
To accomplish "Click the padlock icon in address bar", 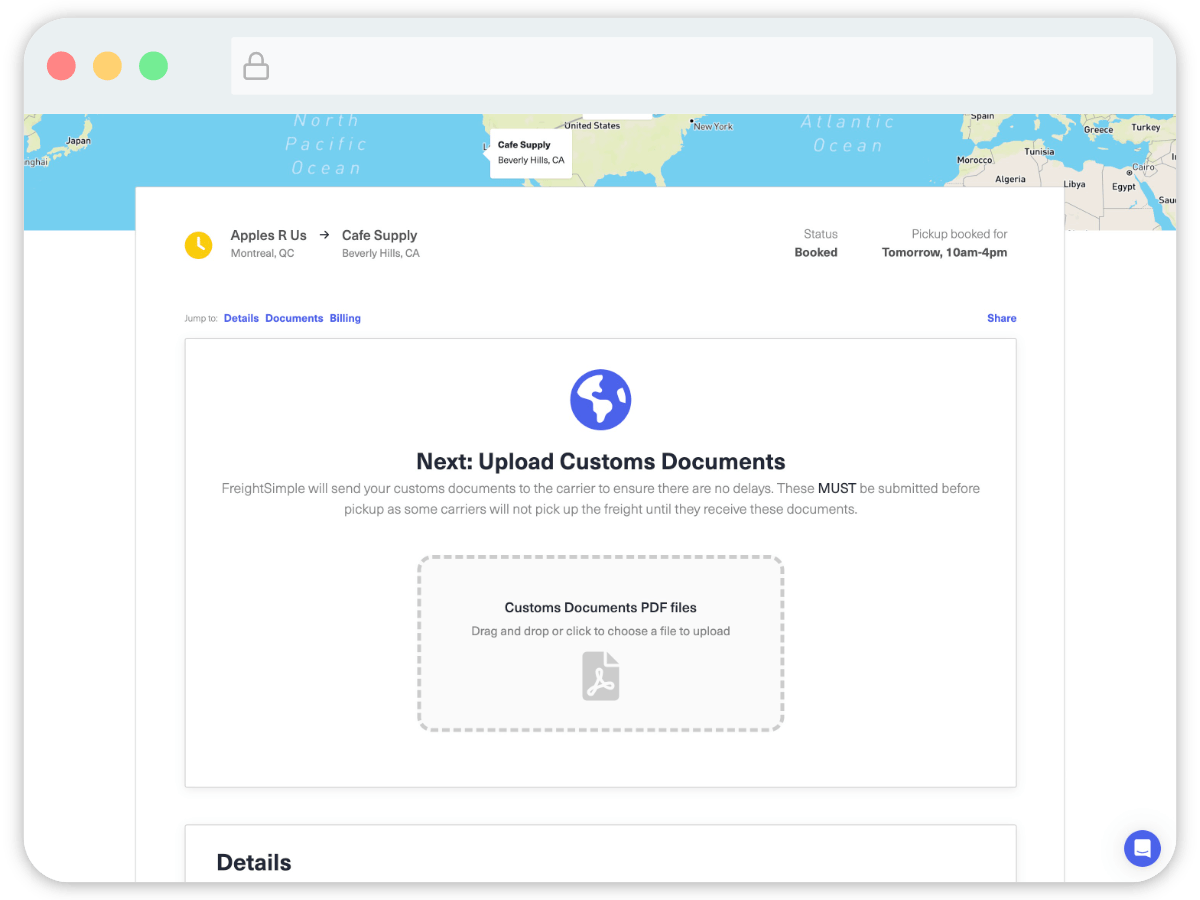I will click(x=256, y=67).
